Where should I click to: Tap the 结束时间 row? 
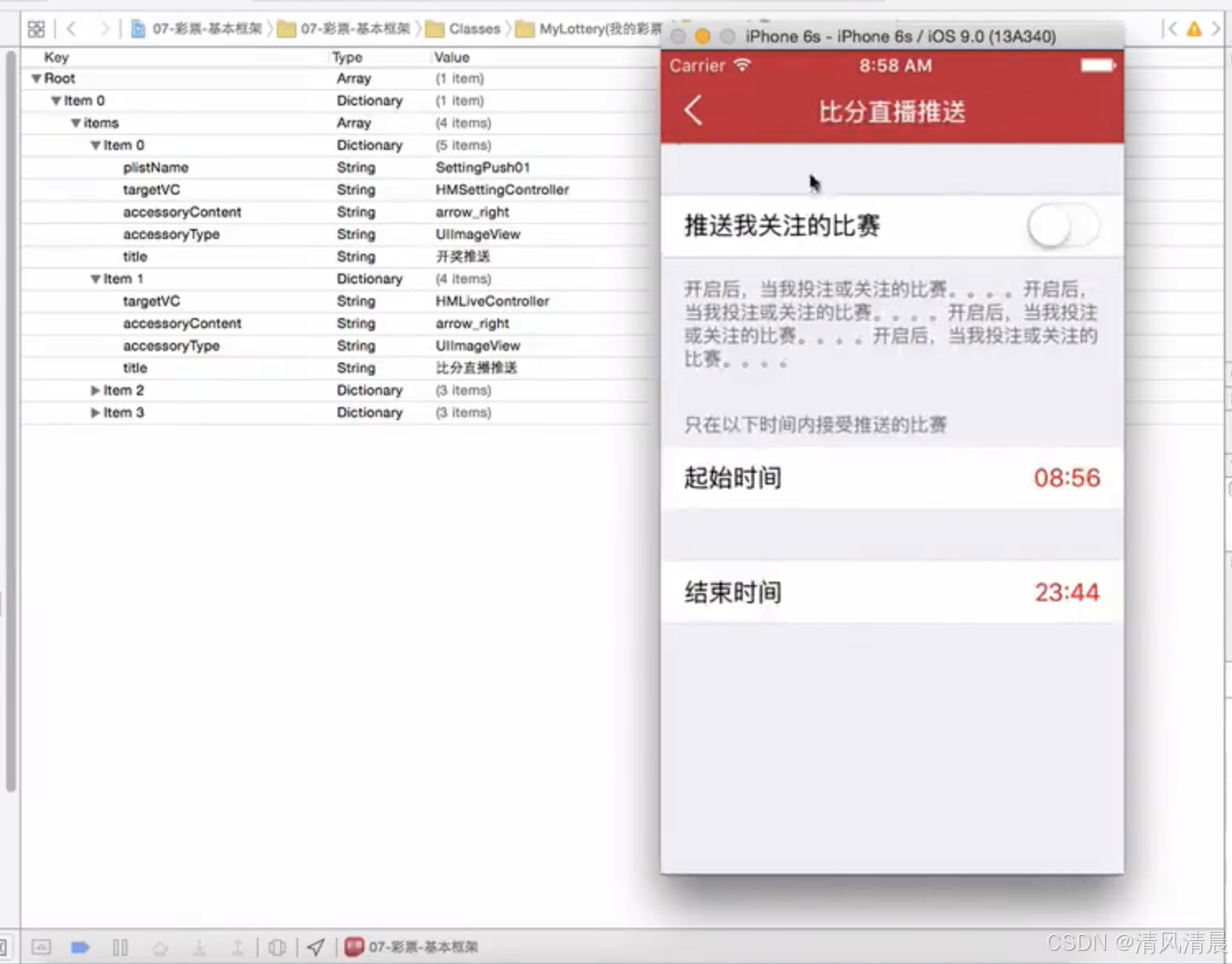coord(892,592)
